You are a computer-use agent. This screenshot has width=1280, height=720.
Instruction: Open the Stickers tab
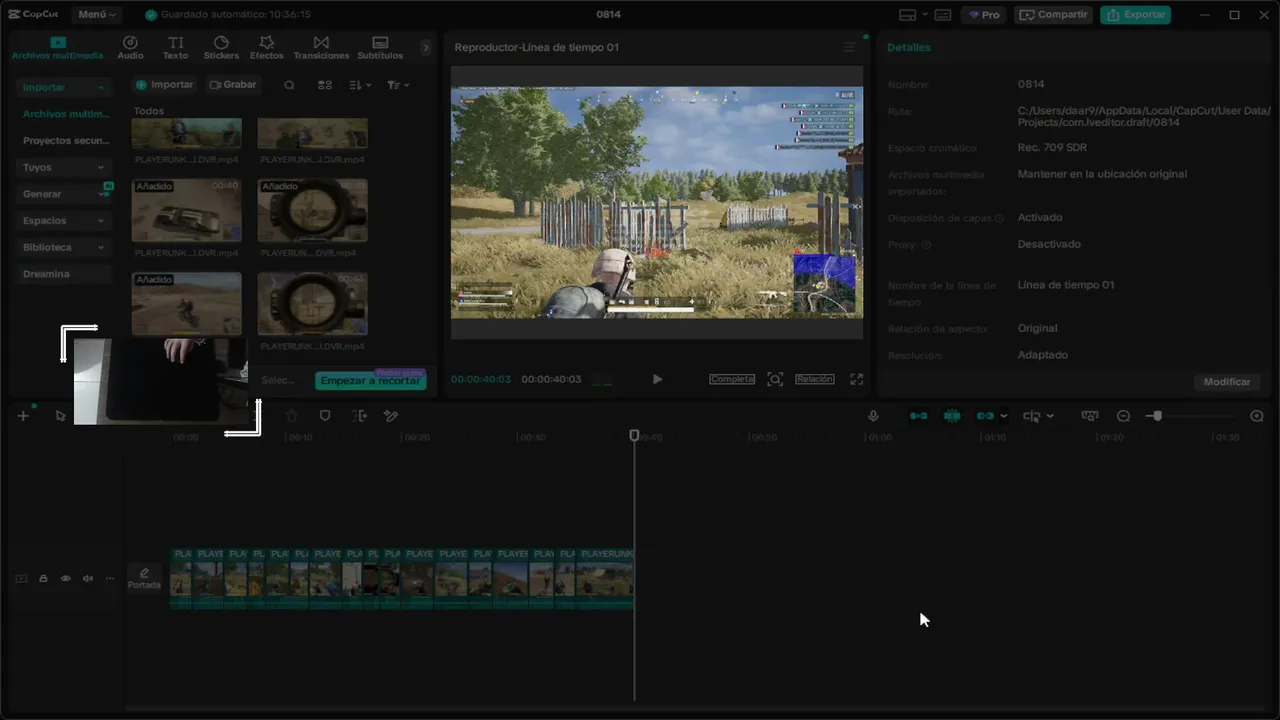coord(221,48)
